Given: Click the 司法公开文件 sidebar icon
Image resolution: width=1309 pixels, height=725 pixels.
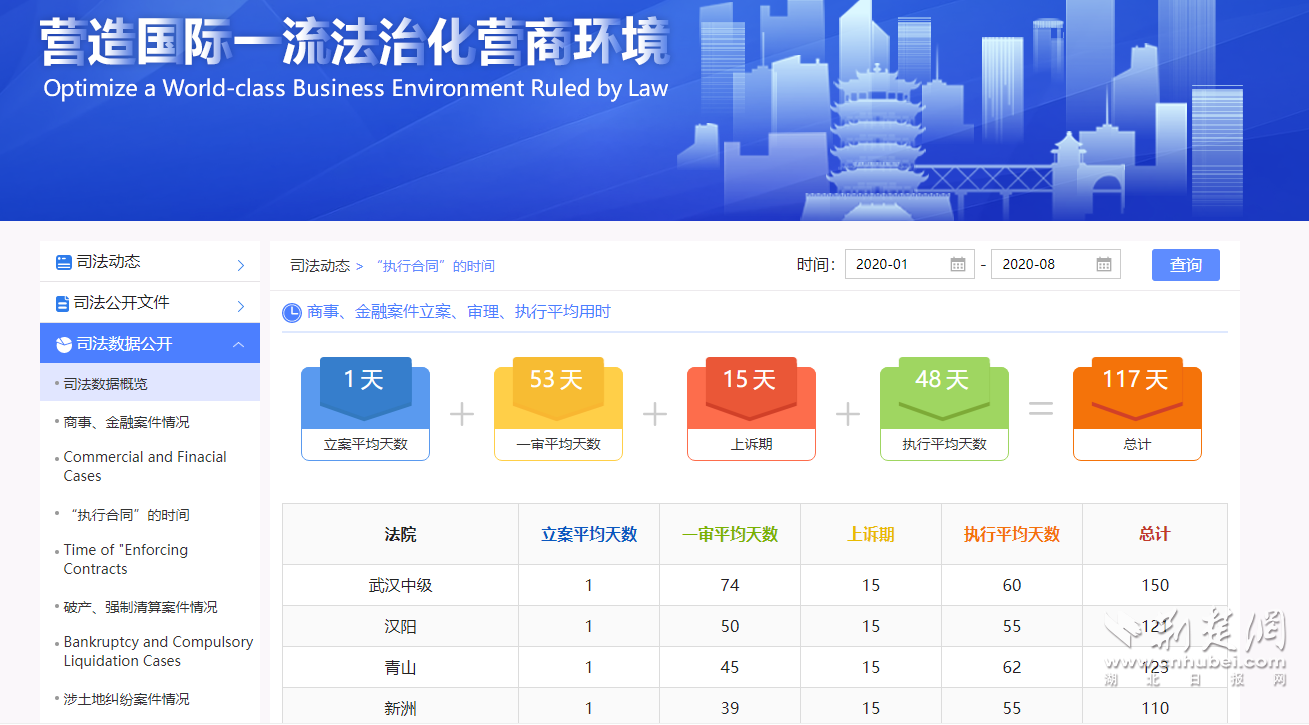Looking at the screenshot, I should point(61,303).
